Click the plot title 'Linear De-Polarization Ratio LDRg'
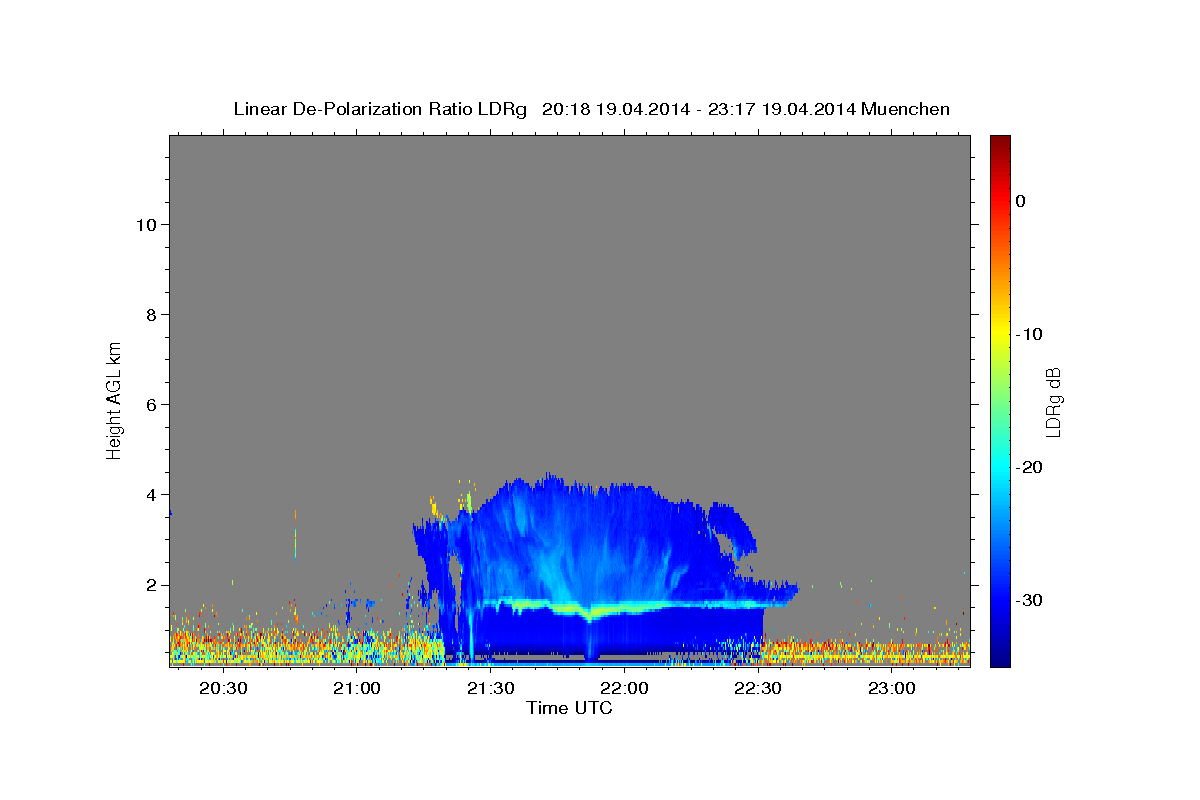Screen dimensions: 1200x800 click(379, 109)
